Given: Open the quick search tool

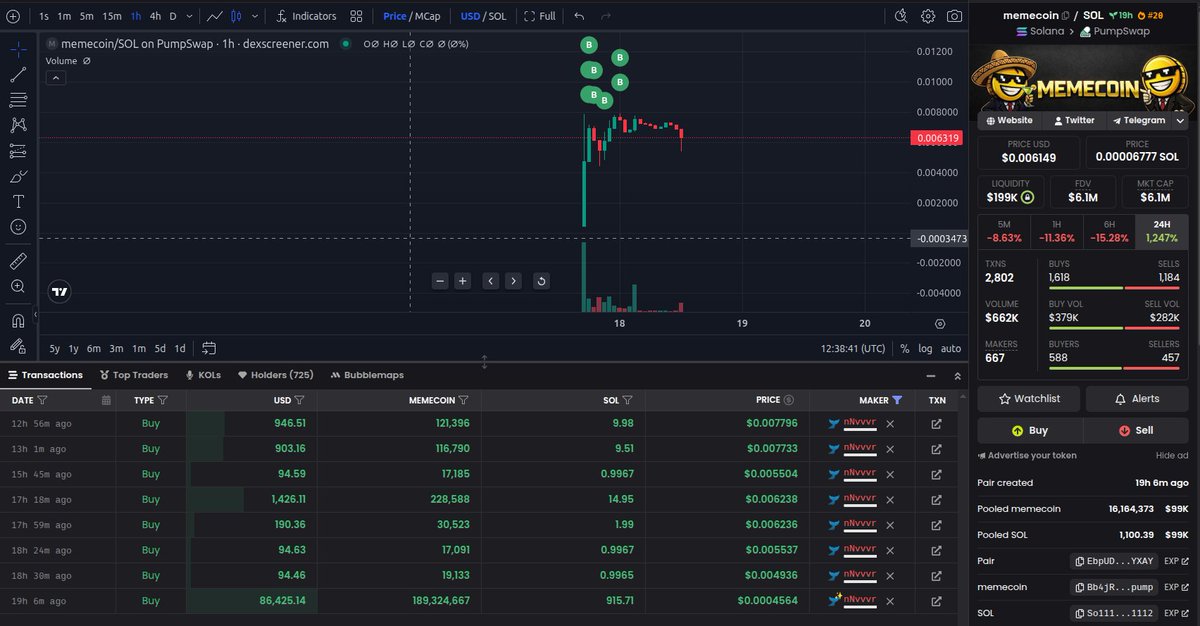Looking at the screenshot, I should [x=901, y=16].
